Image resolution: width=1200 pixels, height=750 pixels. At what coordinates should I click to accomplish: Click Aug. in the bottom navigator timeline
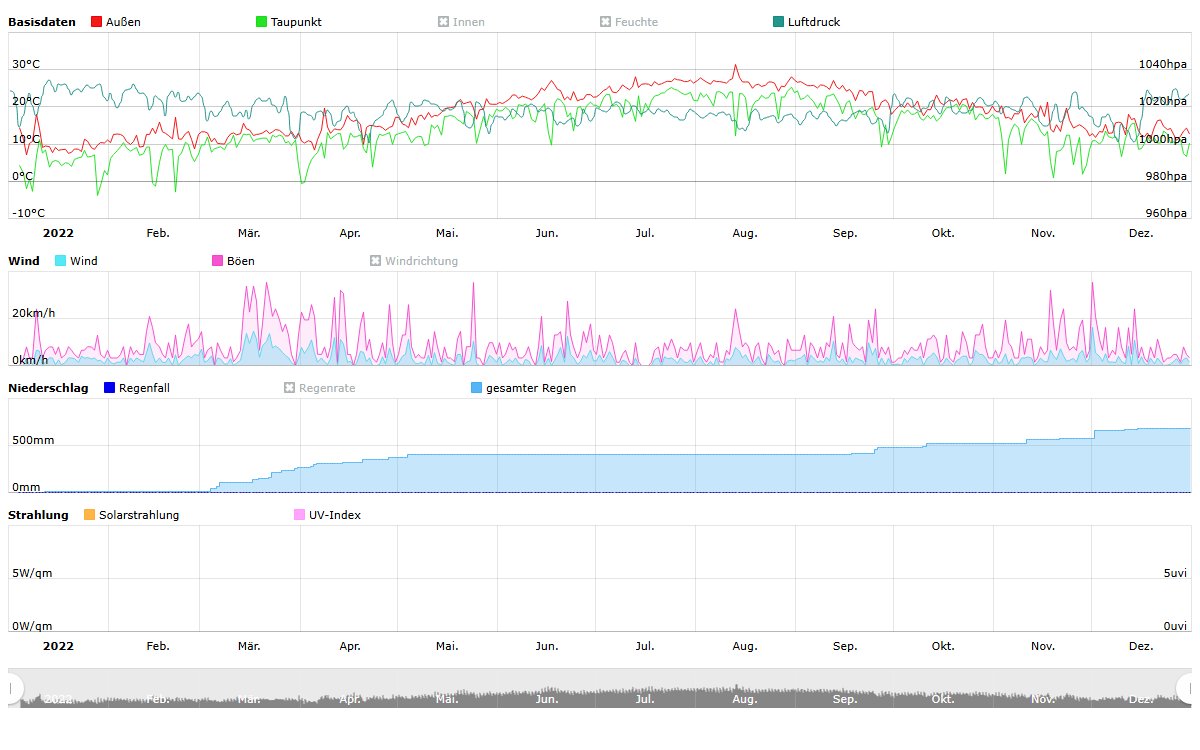745,699
